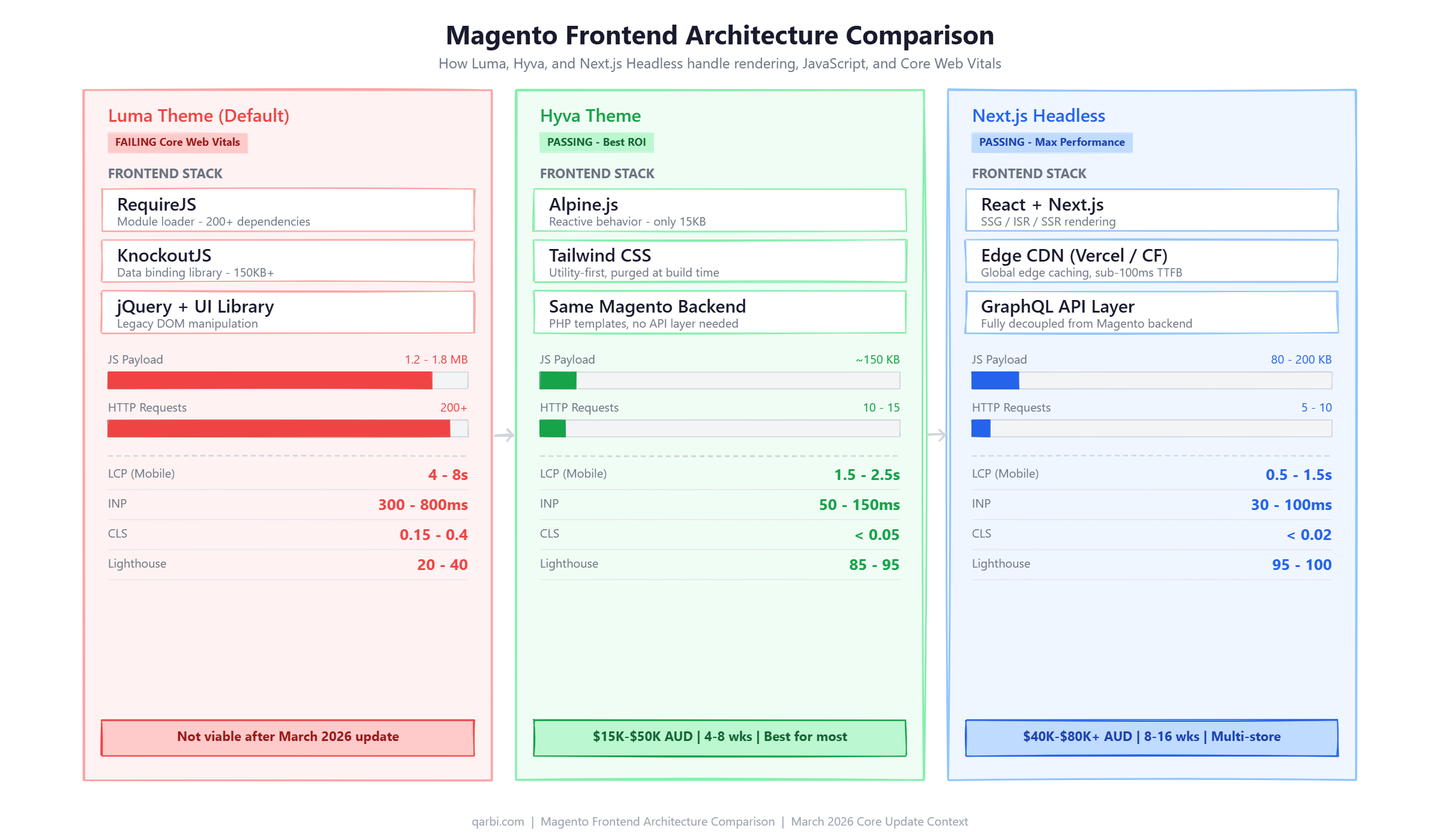Click the '80 - 200 KB' payload value
This screenshot has width=1440, height=840.
tap(1301, 359)
